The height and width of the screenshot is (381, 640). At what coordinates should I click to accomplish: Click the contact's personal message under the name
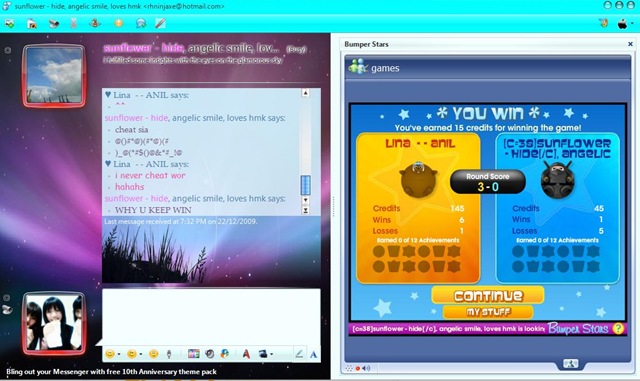point(193,60)
